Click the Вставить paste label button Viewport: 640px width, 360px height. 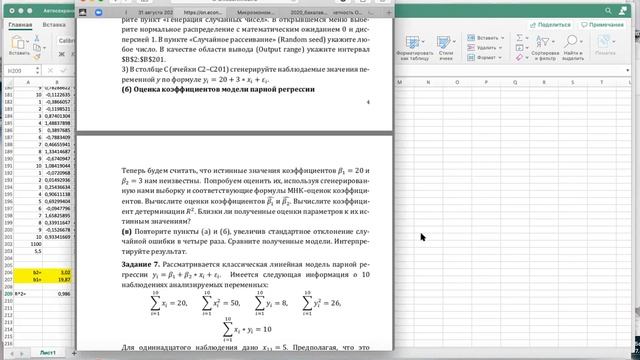pos(20,53)
